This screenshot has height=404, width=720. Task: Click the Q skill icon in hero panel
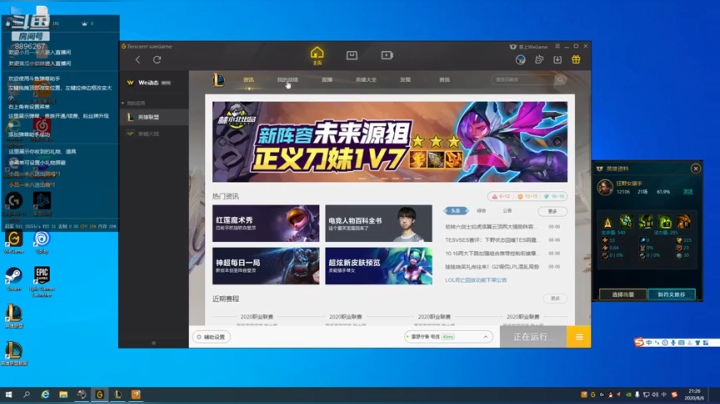[x=626, y=222]
